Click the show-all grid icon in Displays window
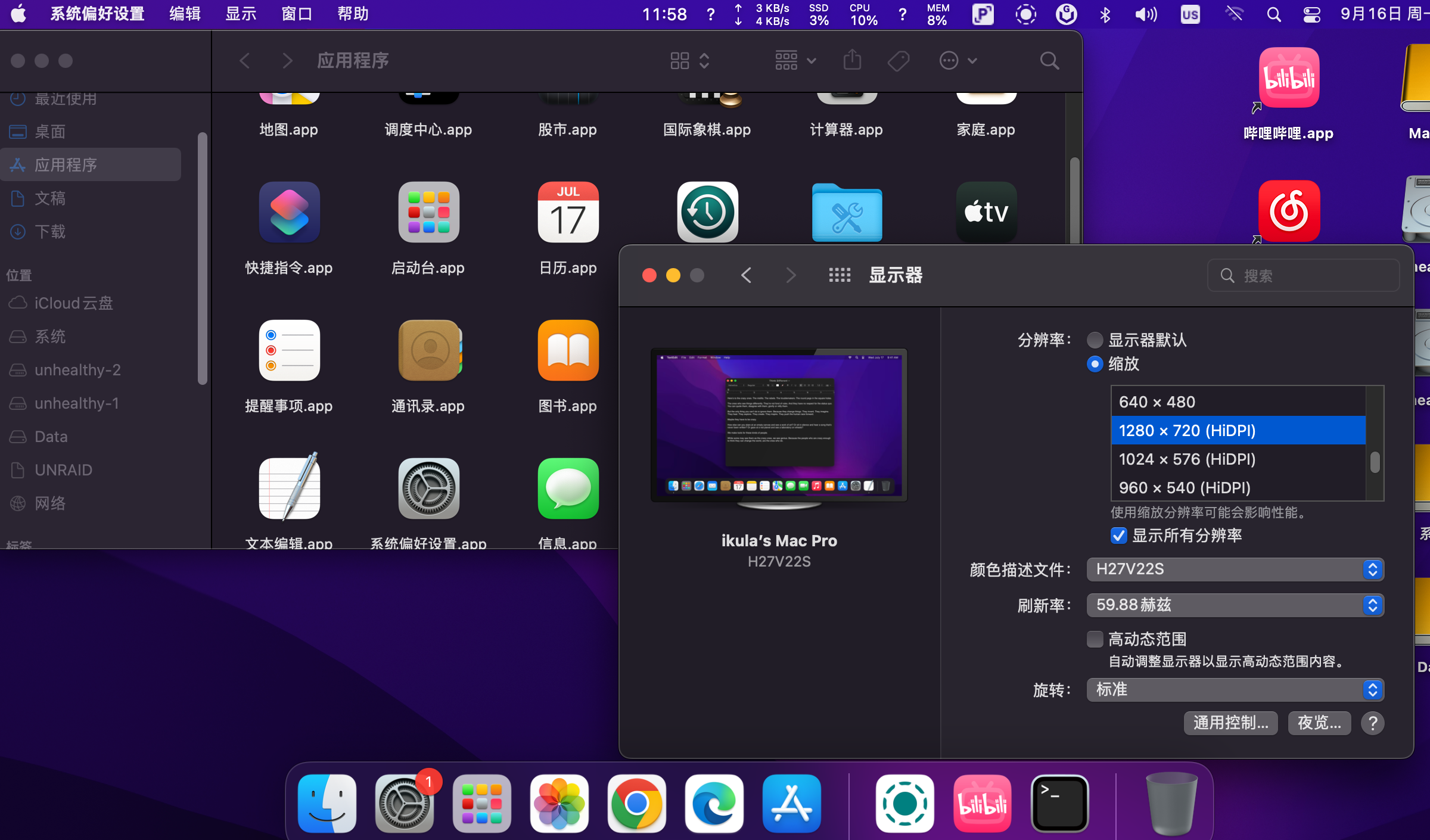 tap(840, 275)
